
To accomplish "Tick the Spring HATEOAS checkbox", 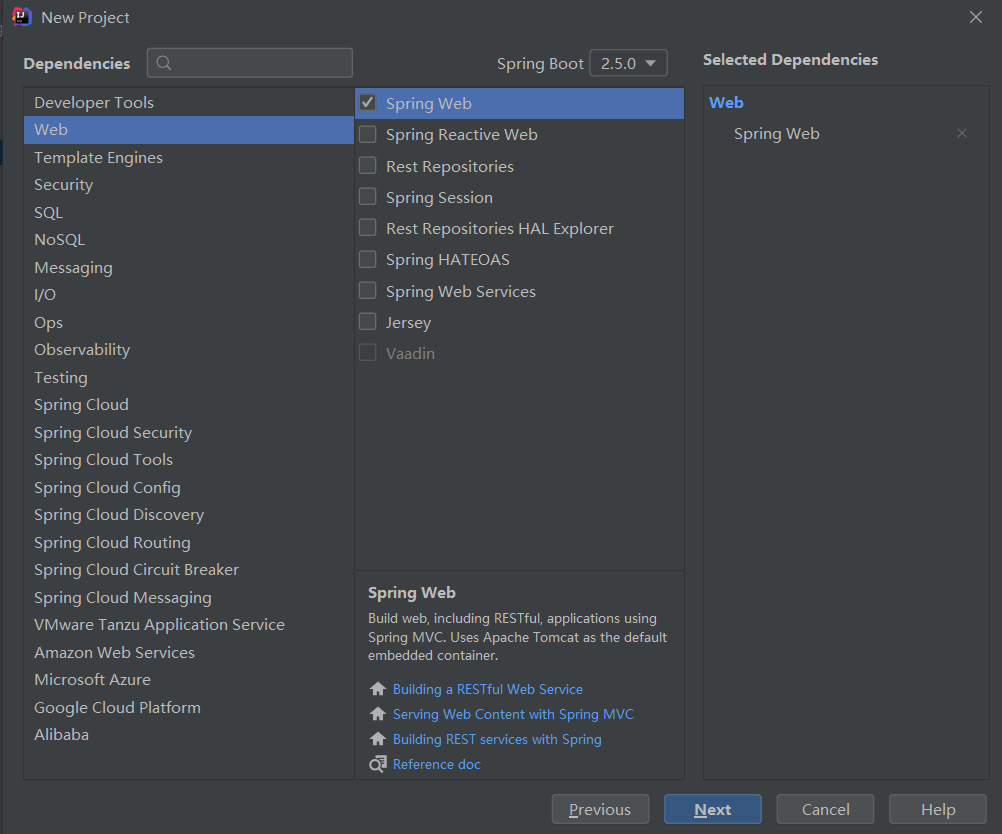I will coord(368,260).
